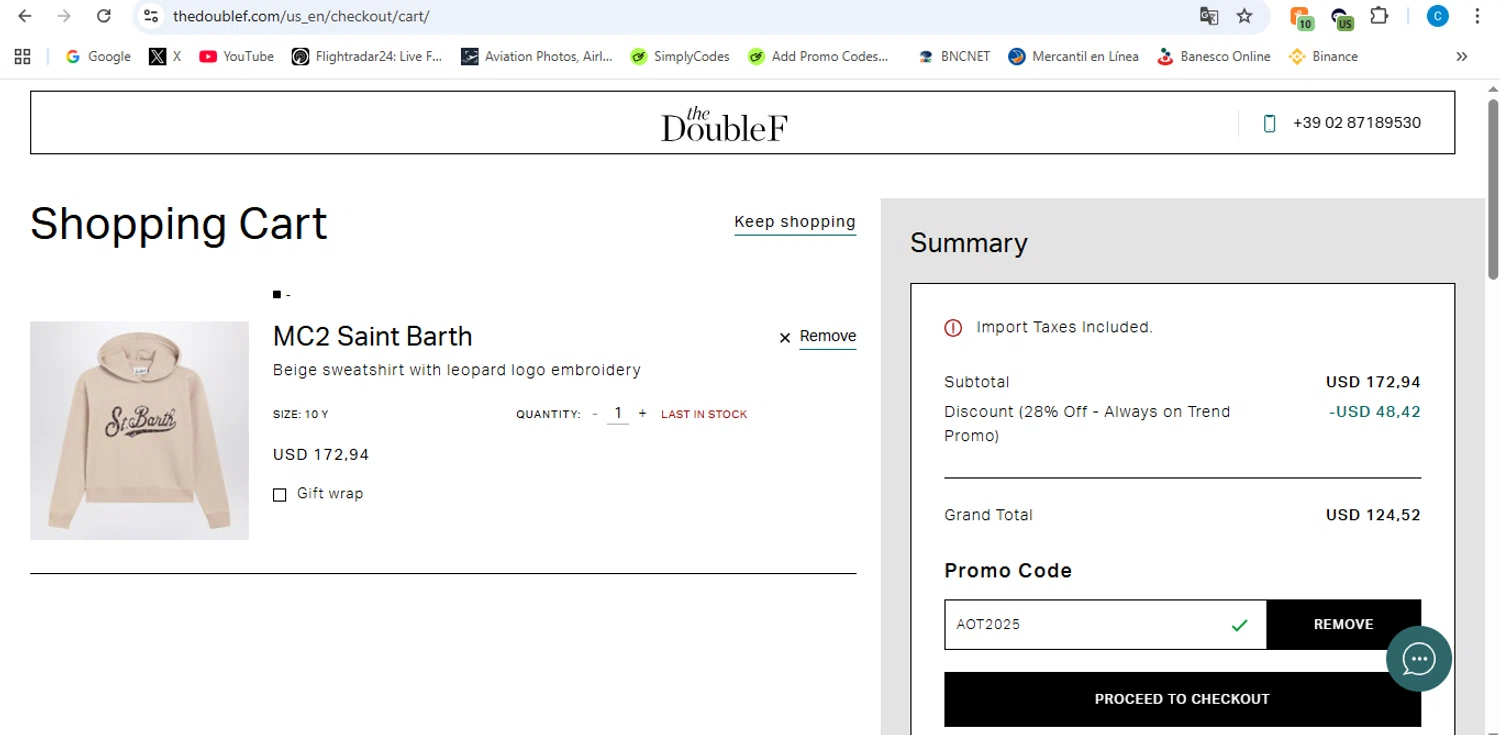Click the SIZE: 10 Y text
This screenshot has height=735, width=1500.
click(301, 414)
